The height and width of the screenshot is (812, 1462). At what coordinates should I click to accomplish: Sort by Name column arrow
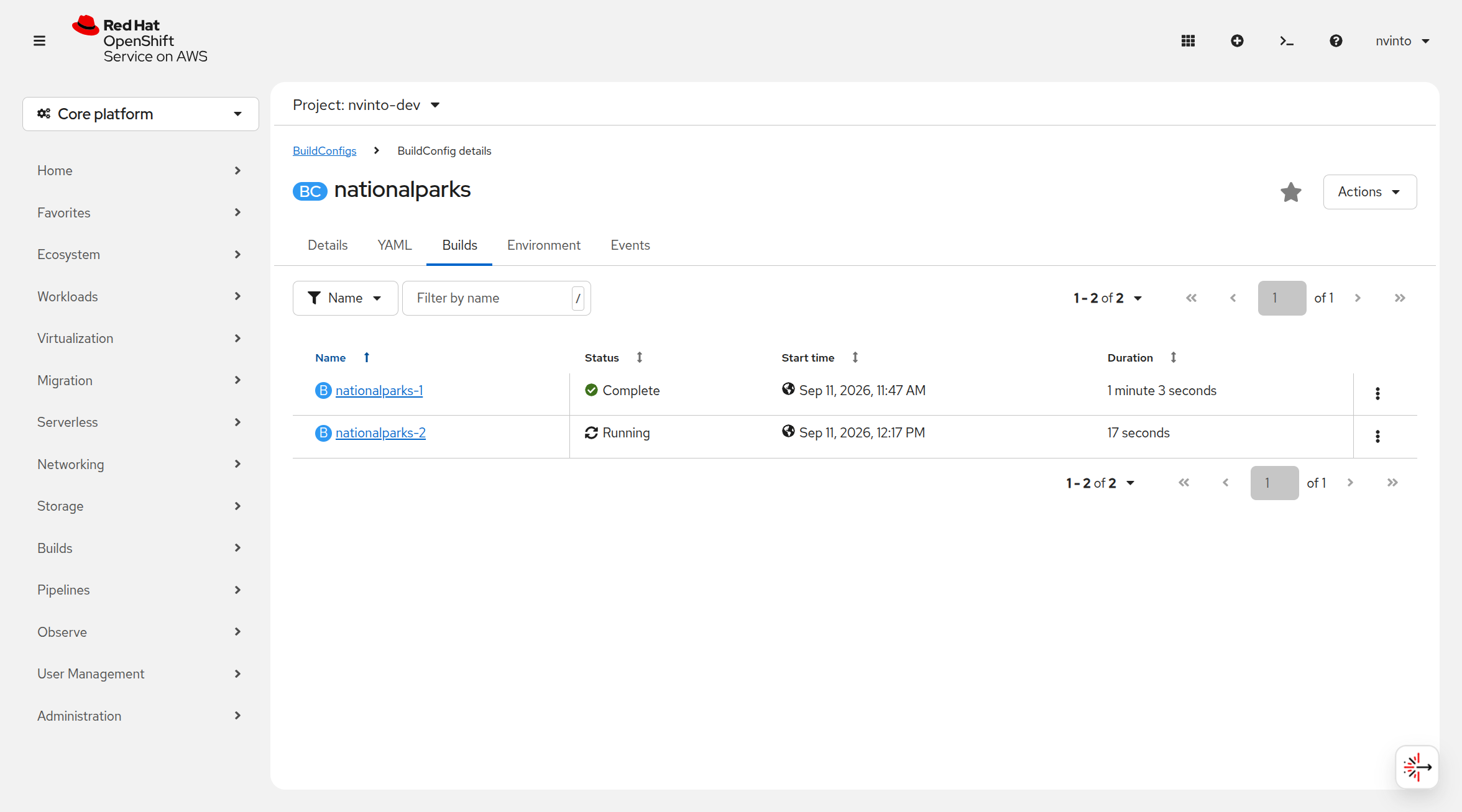pyautogui.click(x=367, y=357)
